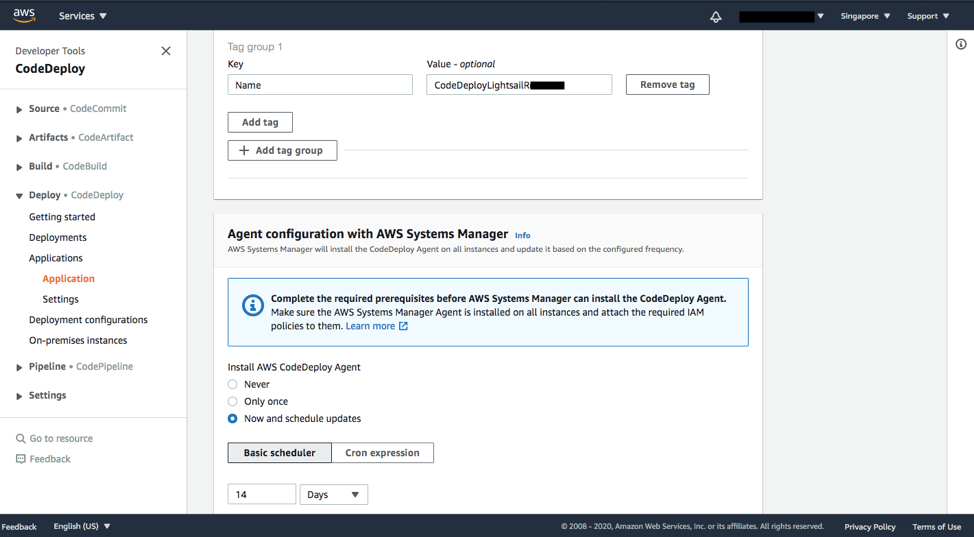Click the Key input field containing Name
The image size is (974, 537).
[x=320, y=85]
